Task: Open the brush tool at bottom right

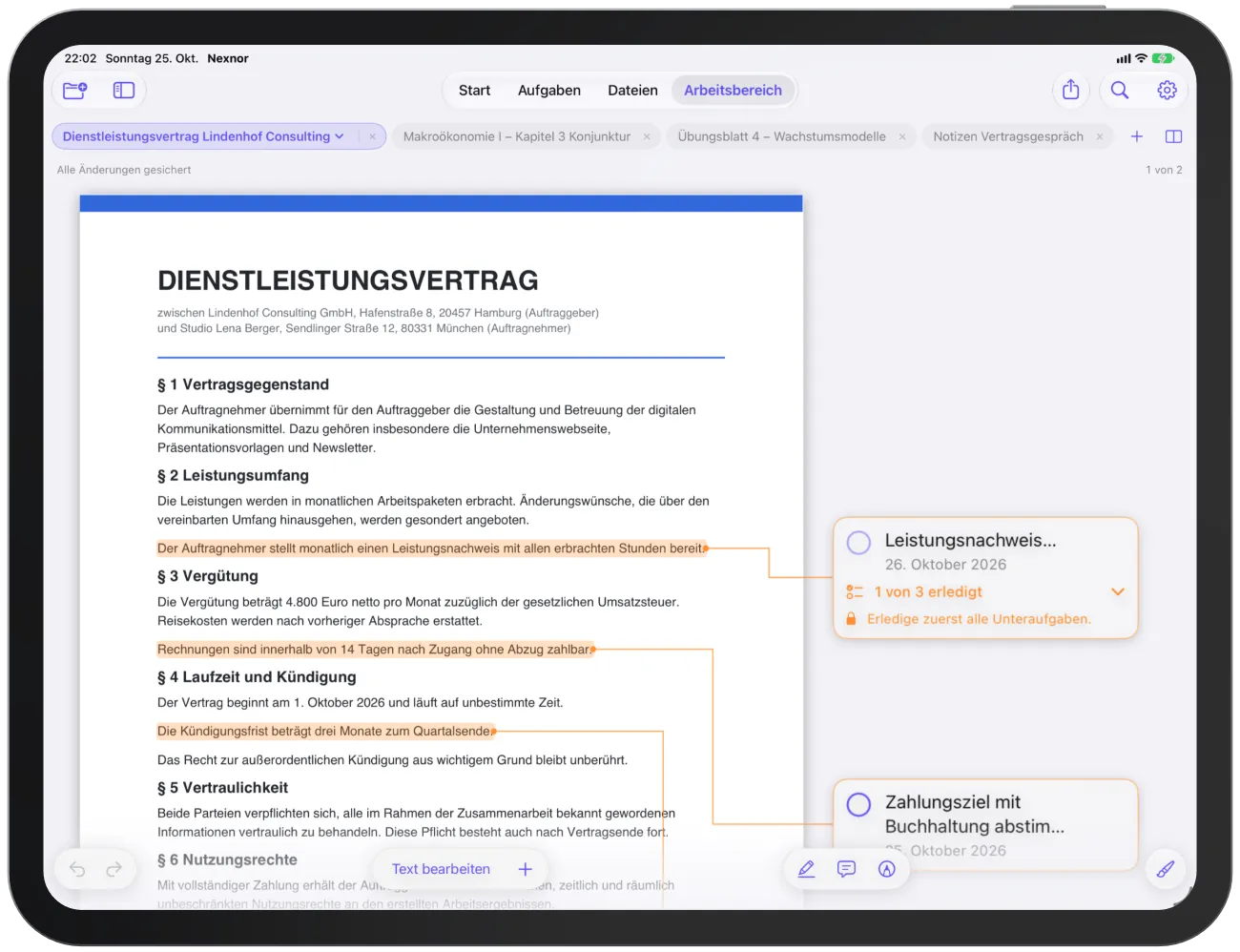Action: tap(1166, 869)
